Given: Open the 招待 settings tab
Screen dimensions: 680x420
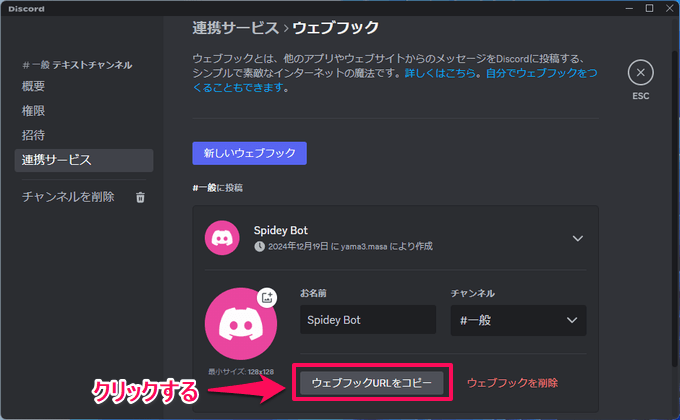Looking at the screenshot, I should [x=33, y=135].
